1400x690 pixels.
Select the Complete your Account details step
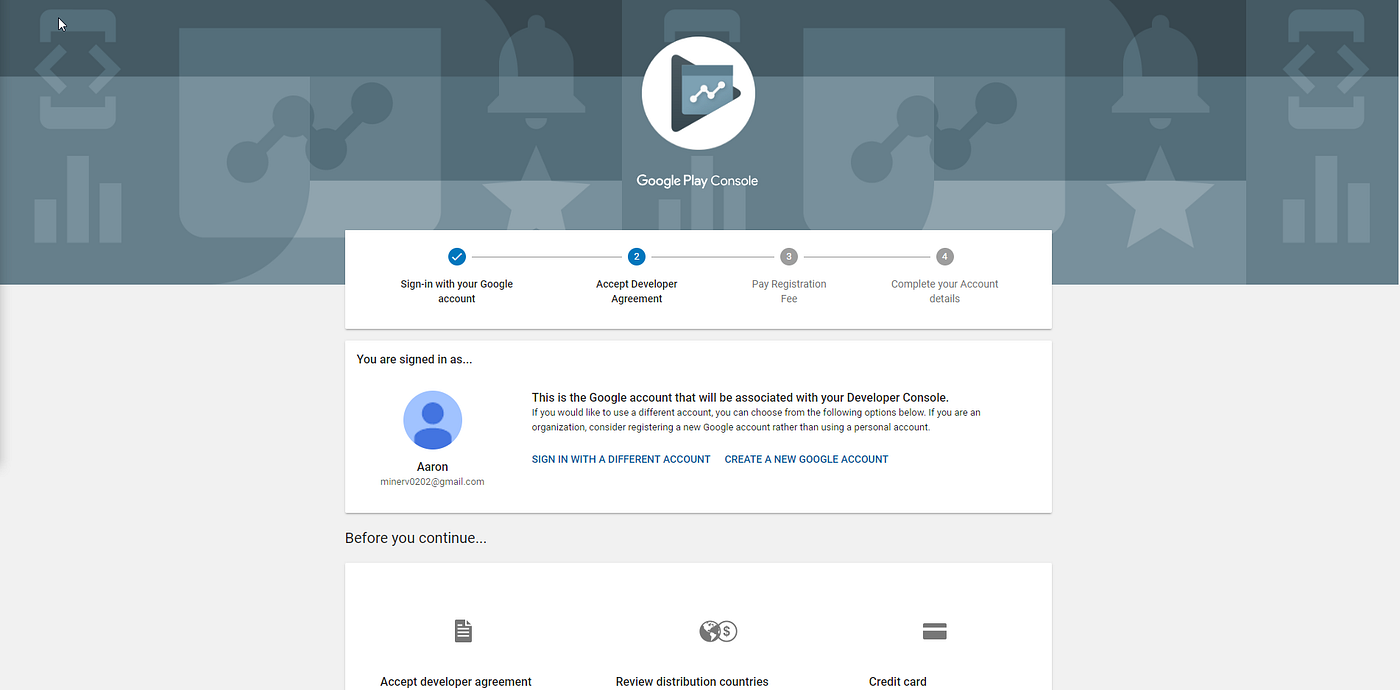coord(945,291)
